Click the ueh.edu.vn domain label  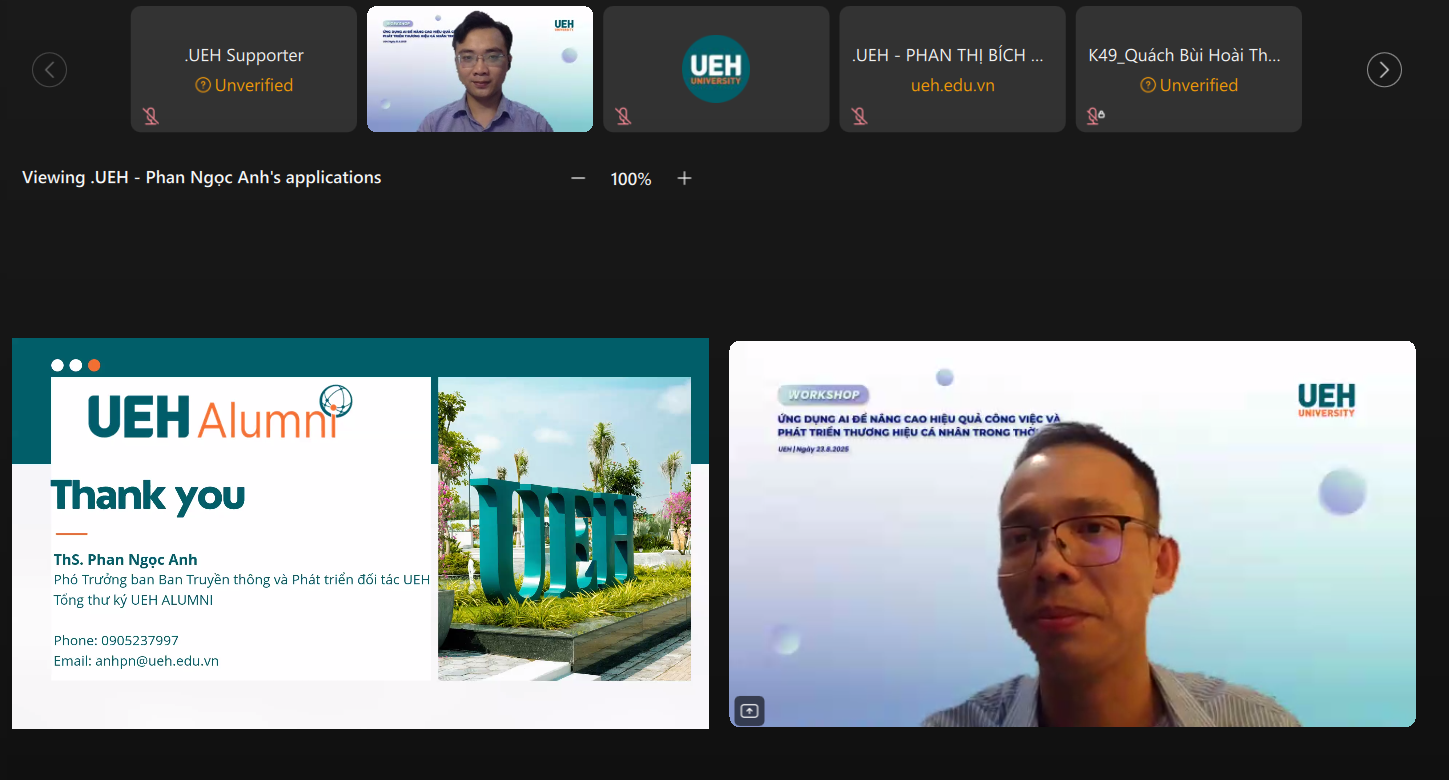952,86
